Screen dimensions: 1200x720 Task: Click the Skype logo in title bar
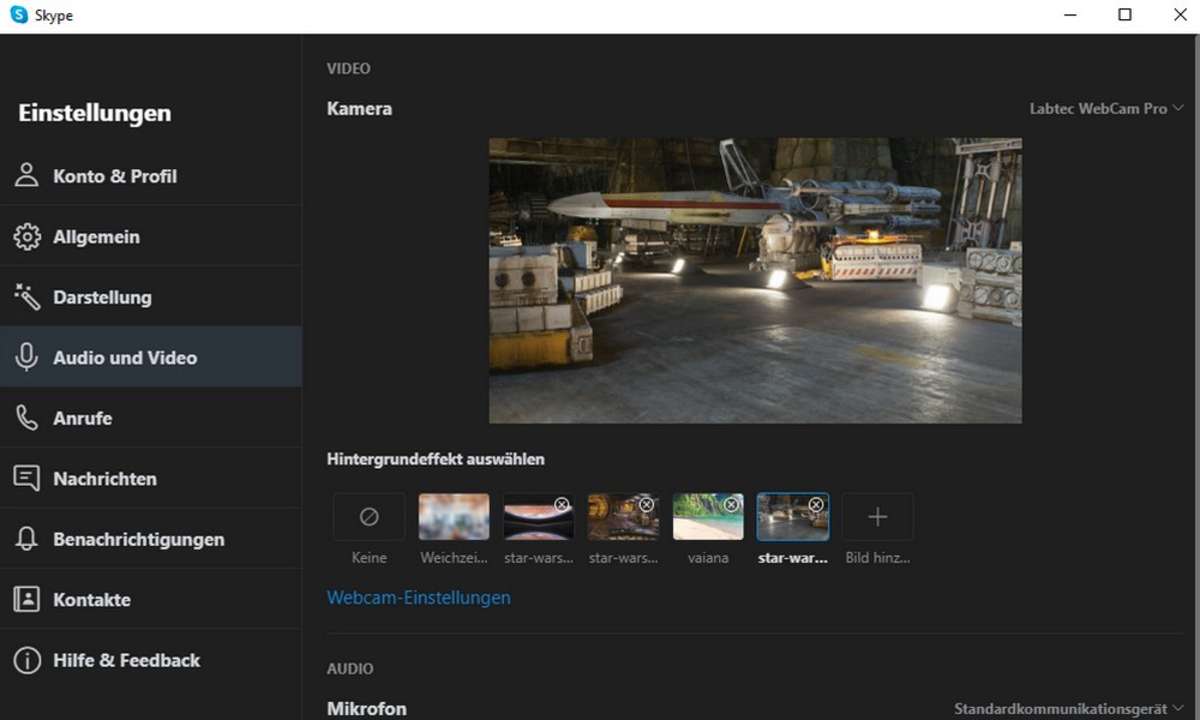[x=19, y=15]
